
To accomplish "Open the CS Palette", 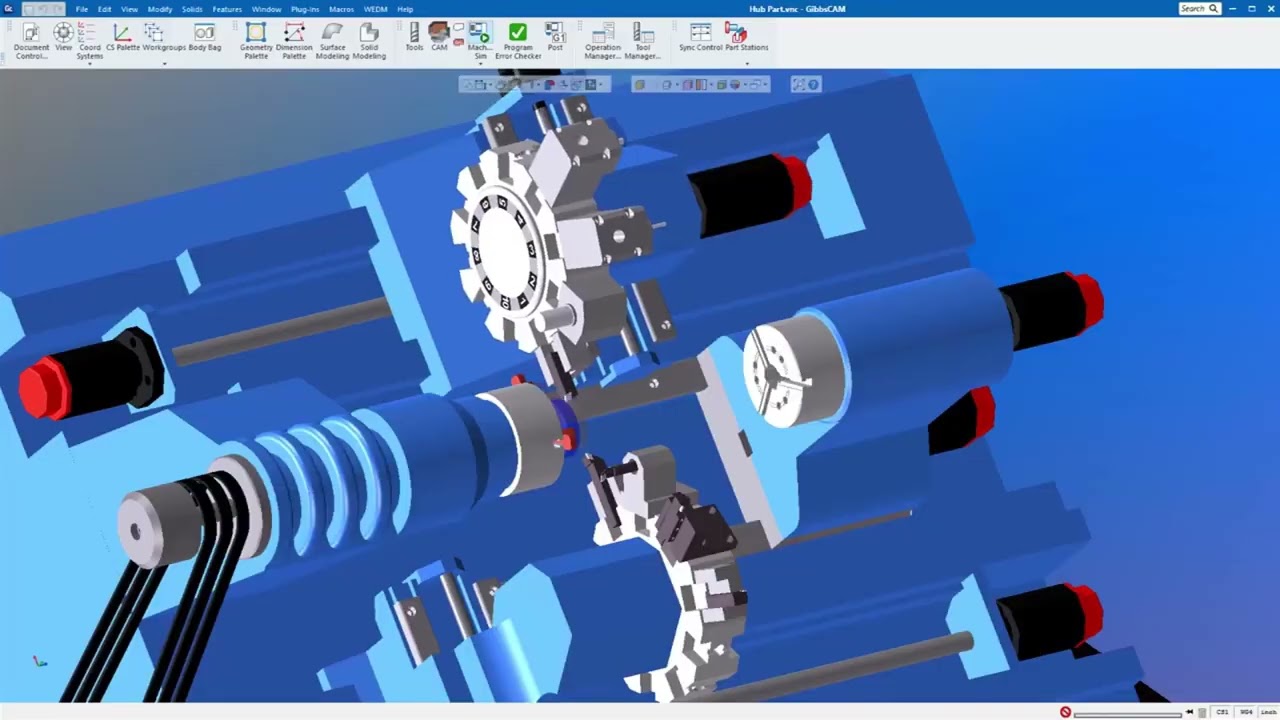I will coord(123,38).
